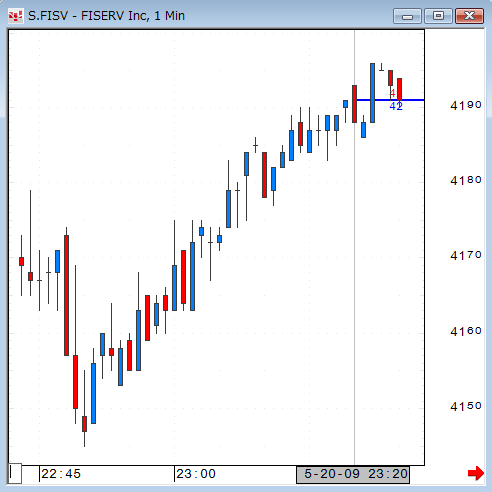Click the title S.FISV - FISERV Inc, 1 Min
492x492 pixels.
coord(106,16)
